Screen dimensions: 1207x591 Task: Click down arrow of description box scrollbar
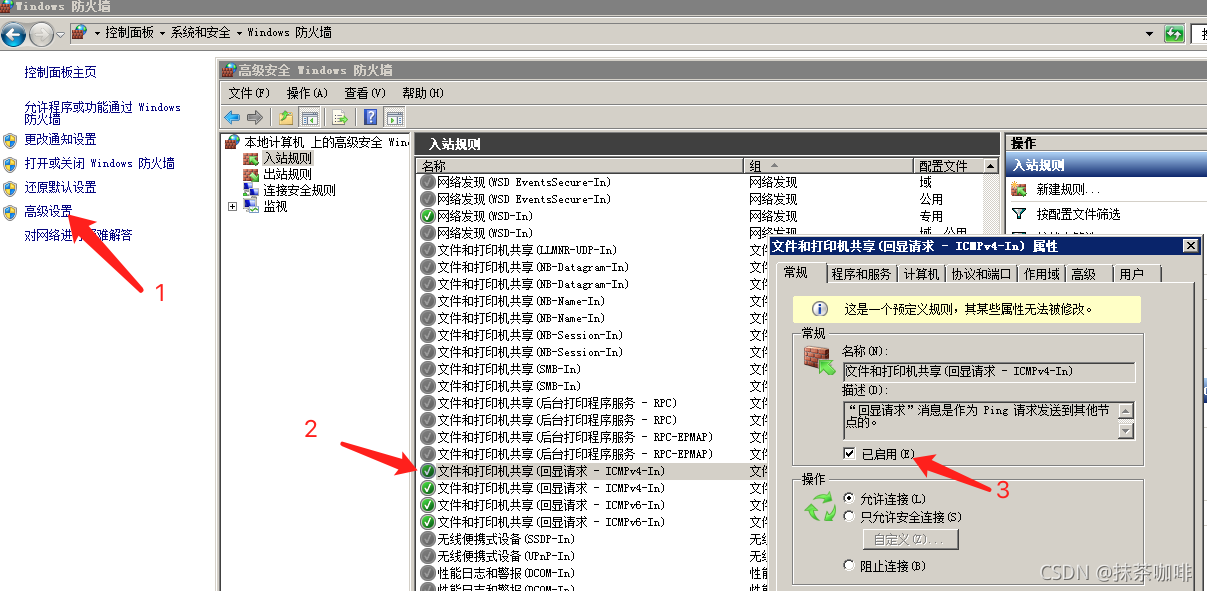pos(1126,431)
